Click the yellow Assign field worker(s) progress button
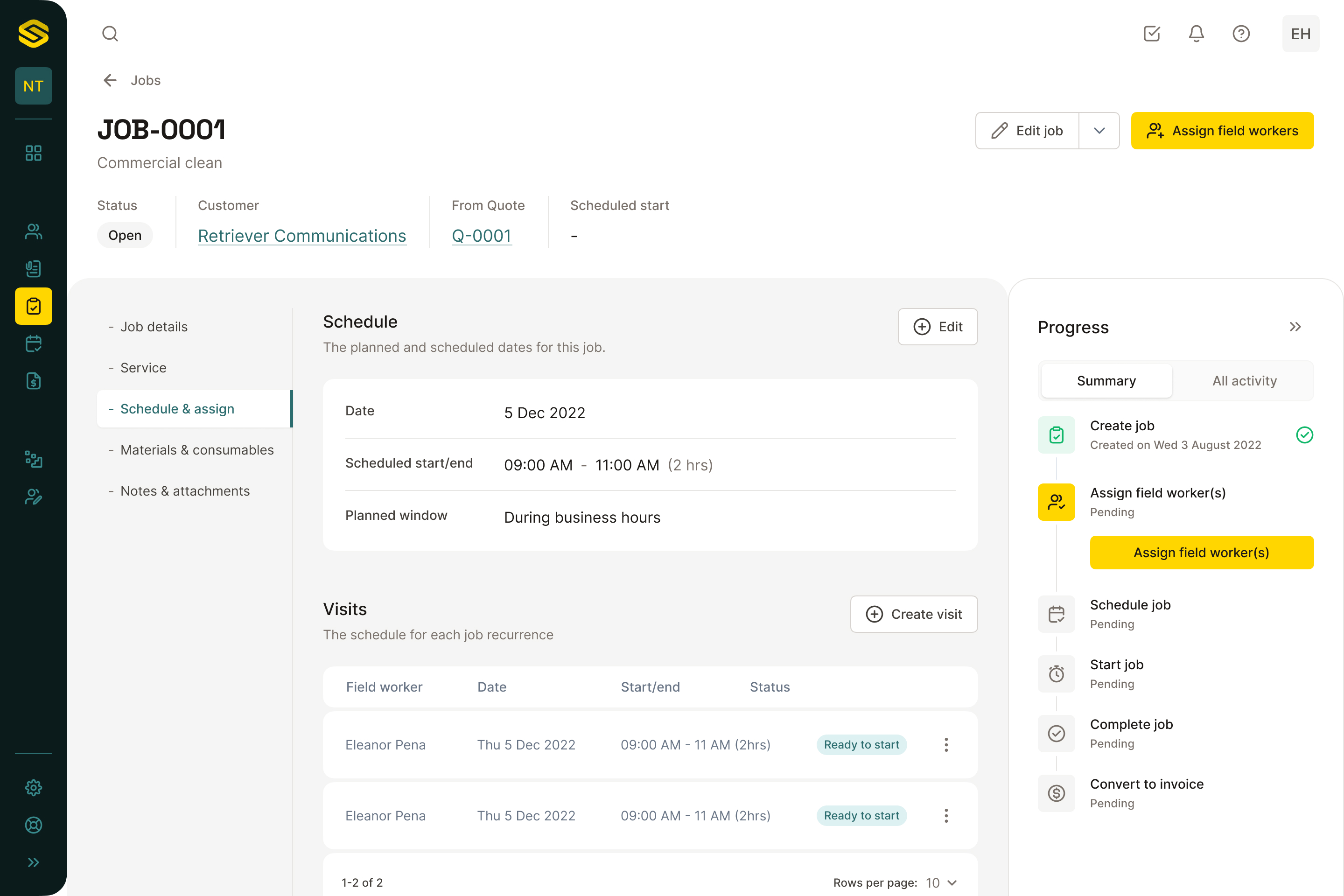This screenshot has width=1344, height=896. tap(1201, 553)
